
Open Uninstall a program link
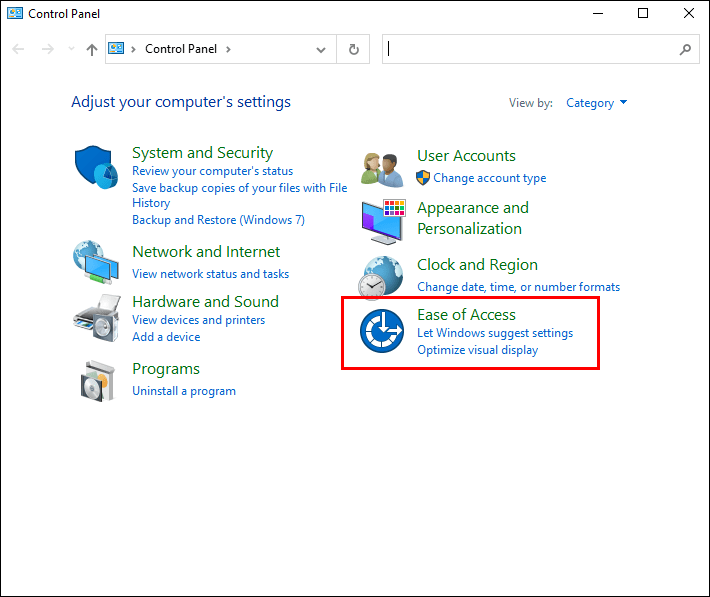(x=184, y=391)
